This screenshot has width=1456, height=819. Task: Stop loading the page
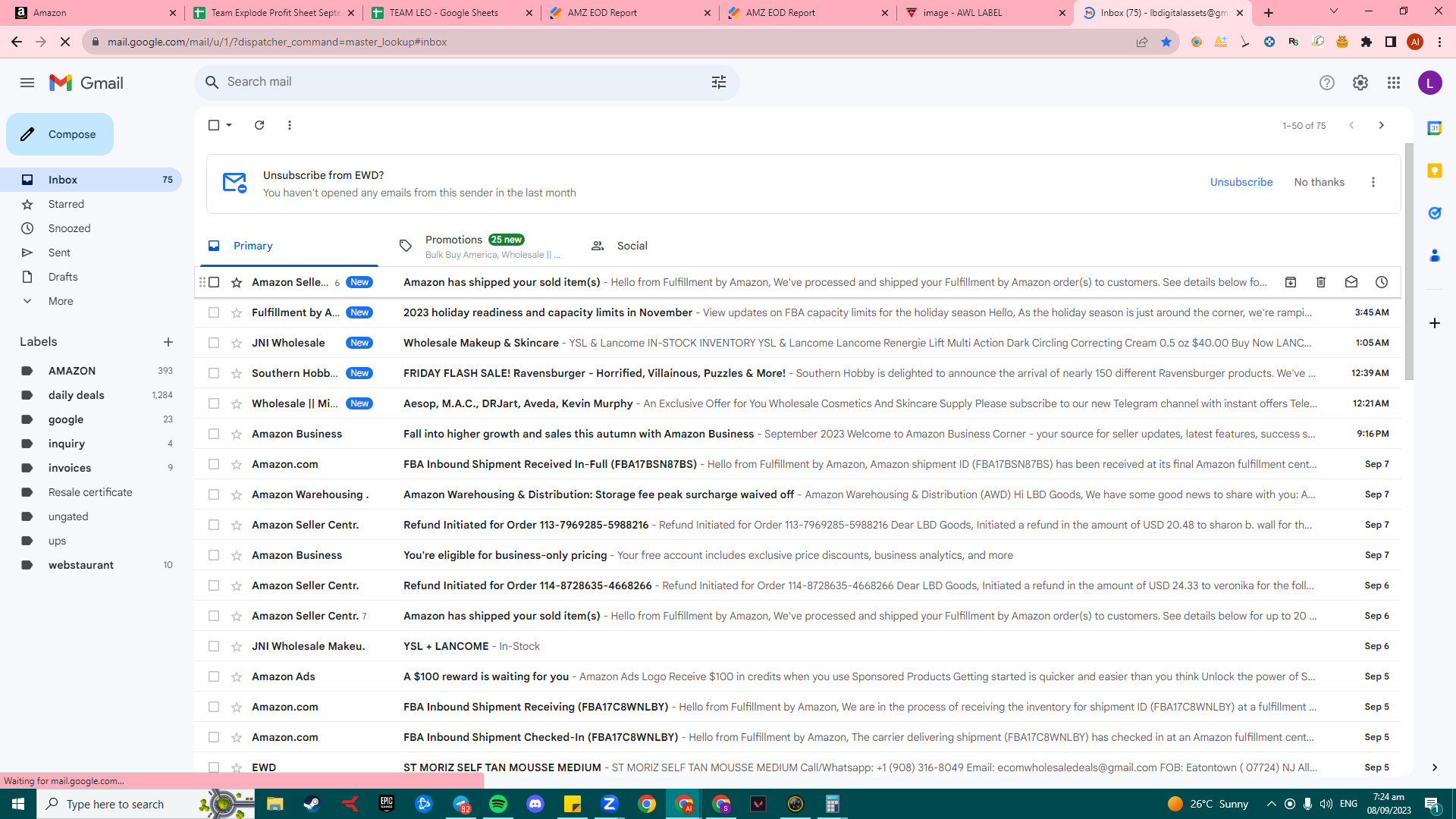pos(65,42)
